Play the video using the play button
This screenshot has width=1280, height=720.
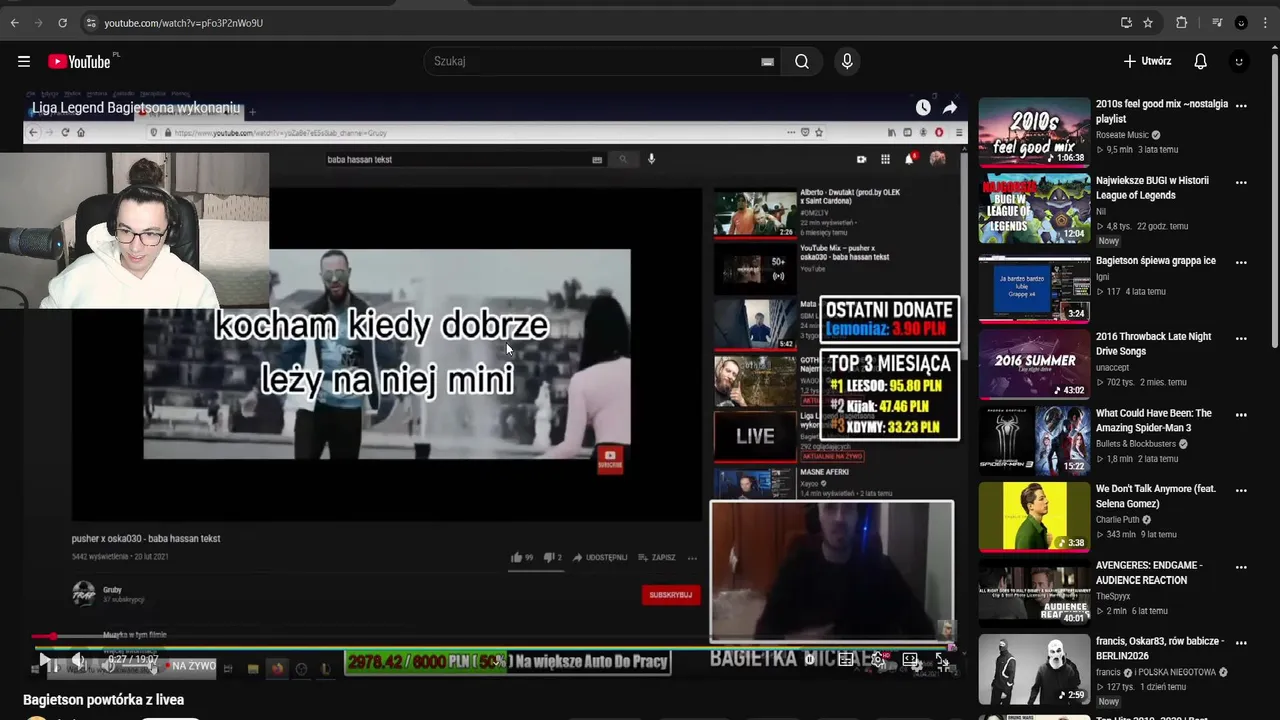click(45, 661)
